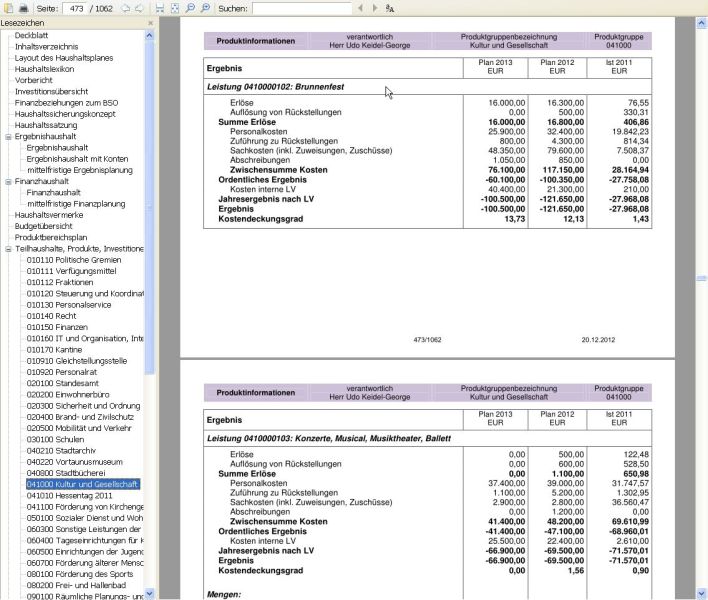Click the save copy icon in toolbar
This screenshot has width=708, height=600.
point(9,8)
